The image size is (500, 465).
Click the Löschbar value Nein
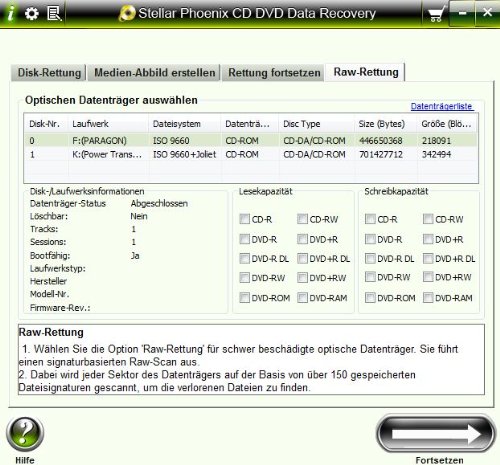pyautogui.click(x=139, y=216)
